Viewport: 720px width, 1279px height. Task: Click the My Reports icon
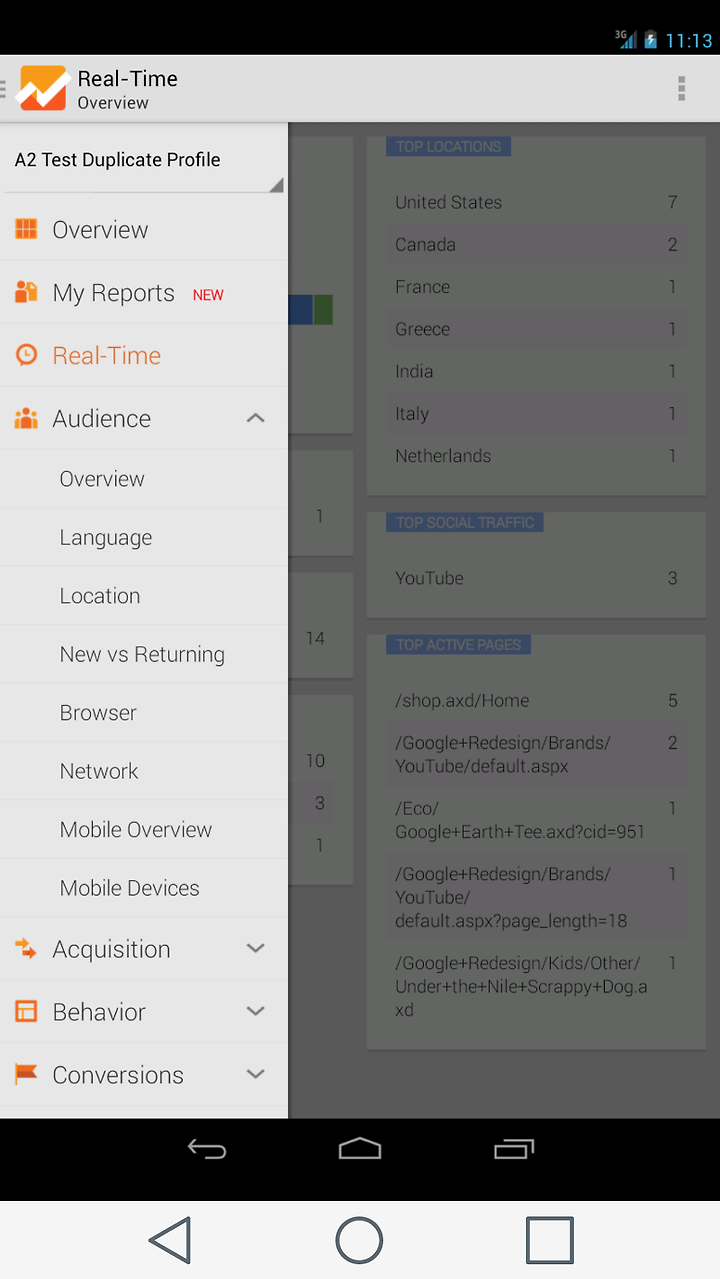[26, 292]
